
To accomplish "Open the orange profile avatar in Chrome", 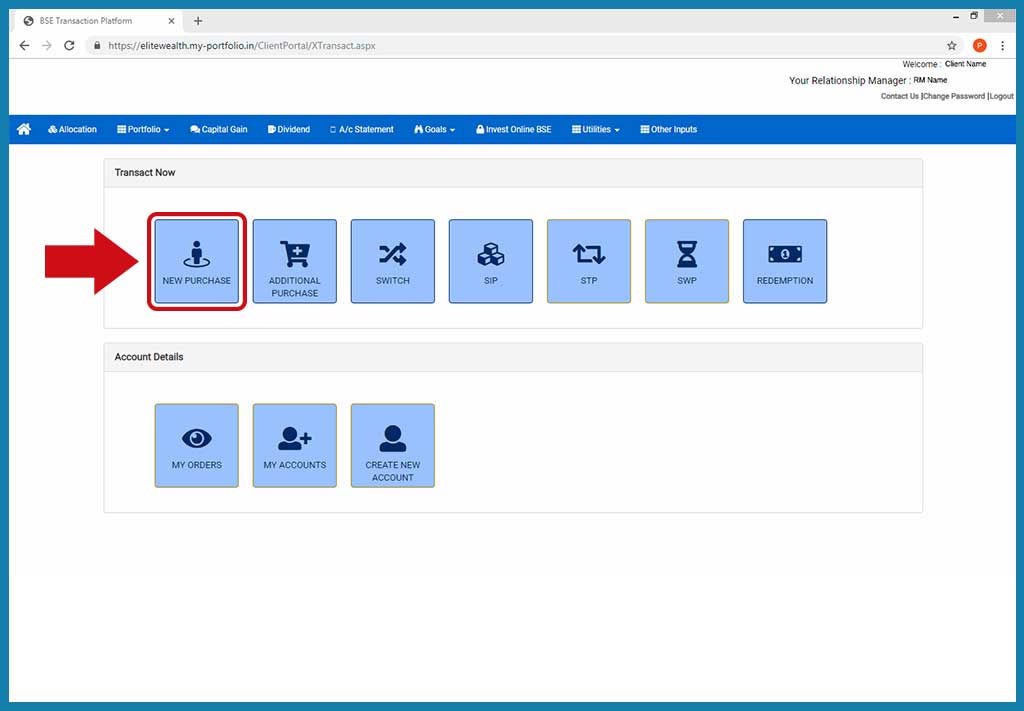I will pyautogui.click(x=980, y=46).
